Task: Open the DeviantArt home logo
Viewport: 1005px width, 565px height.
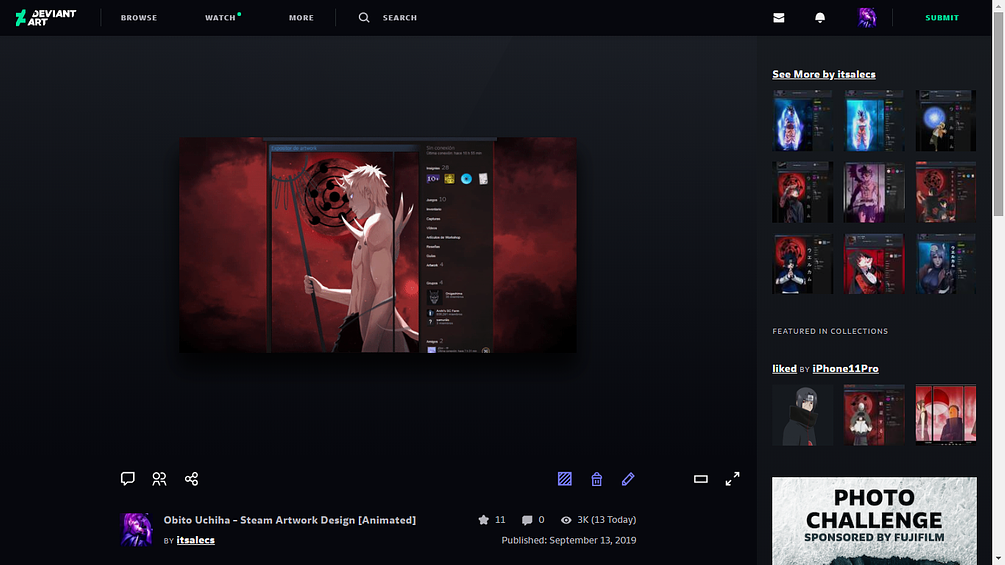Action: click(46, 17)
